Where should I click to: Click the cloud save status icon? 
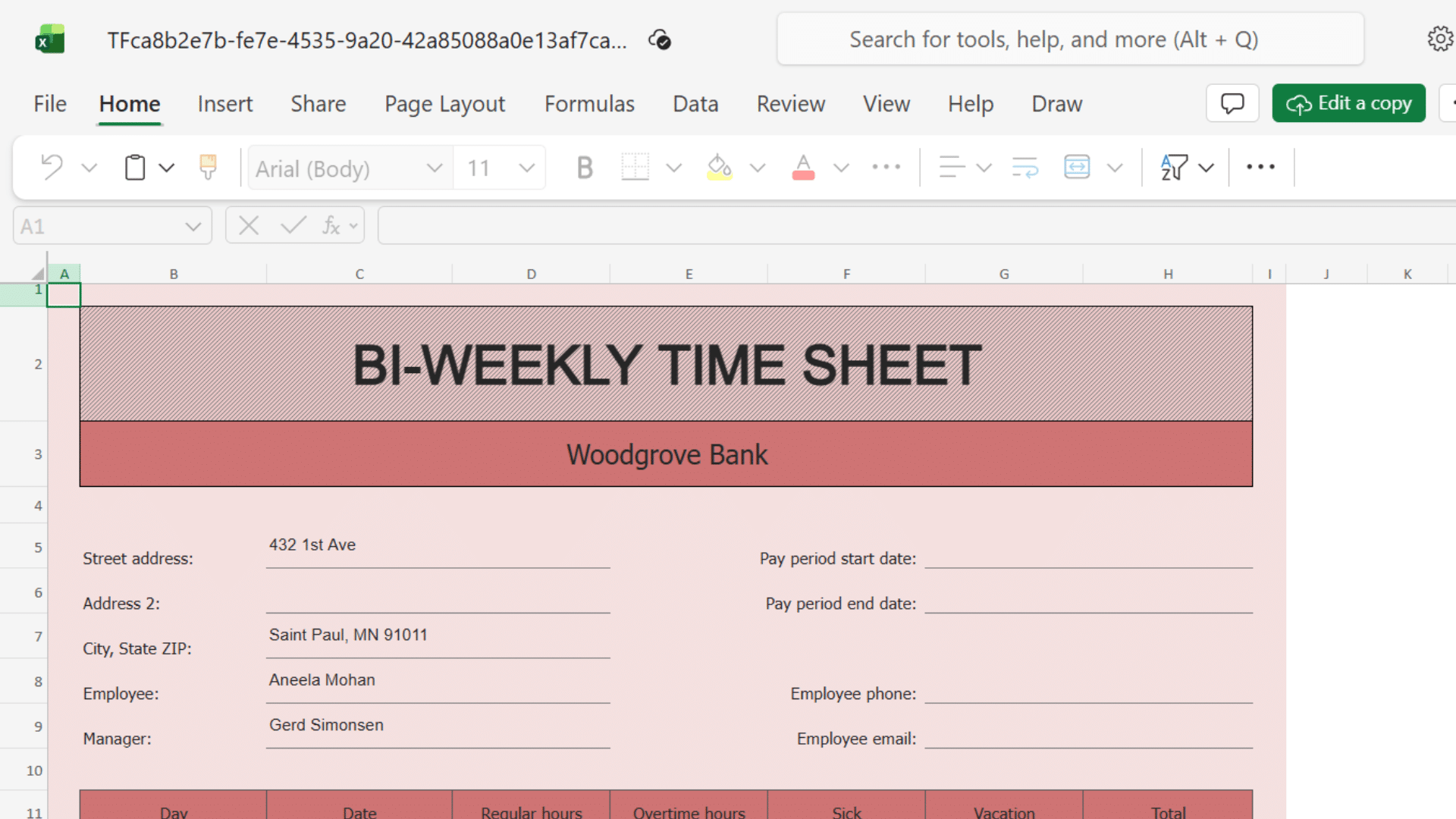[660, 39]
